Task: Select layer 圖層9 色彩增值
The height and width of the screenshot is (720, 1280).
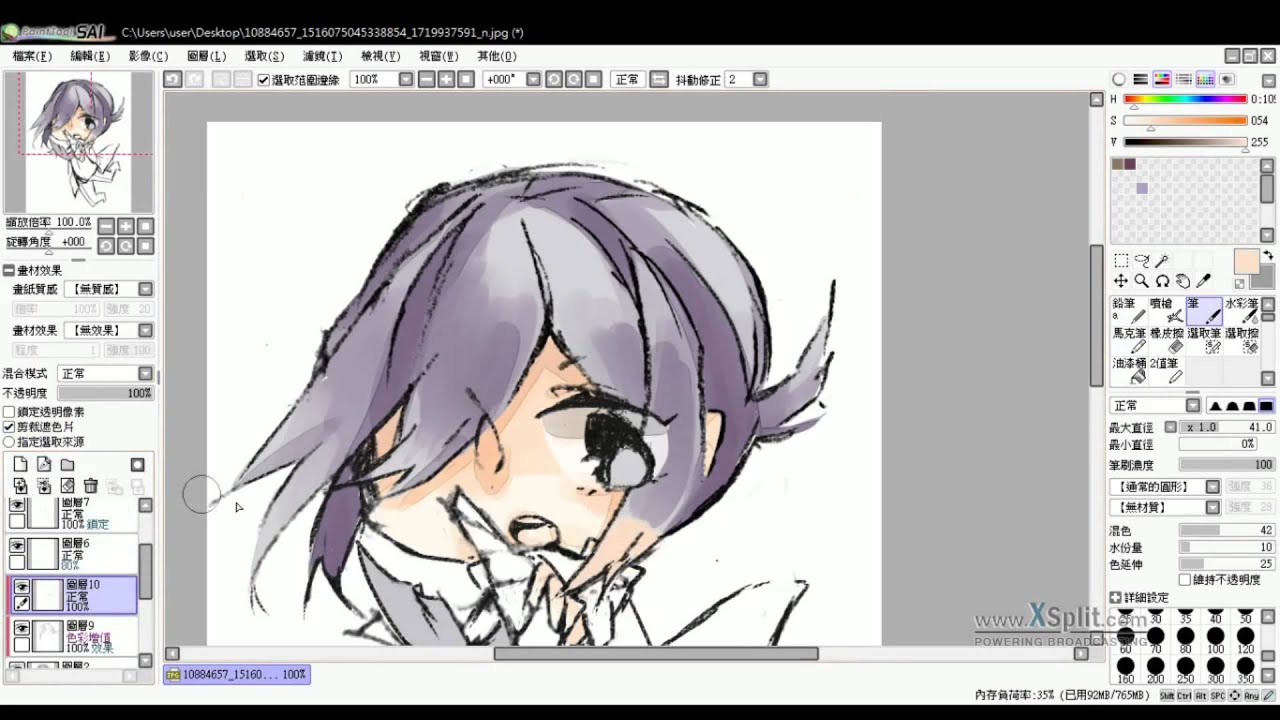Action: pyautogui.click(x=73, y=635)
